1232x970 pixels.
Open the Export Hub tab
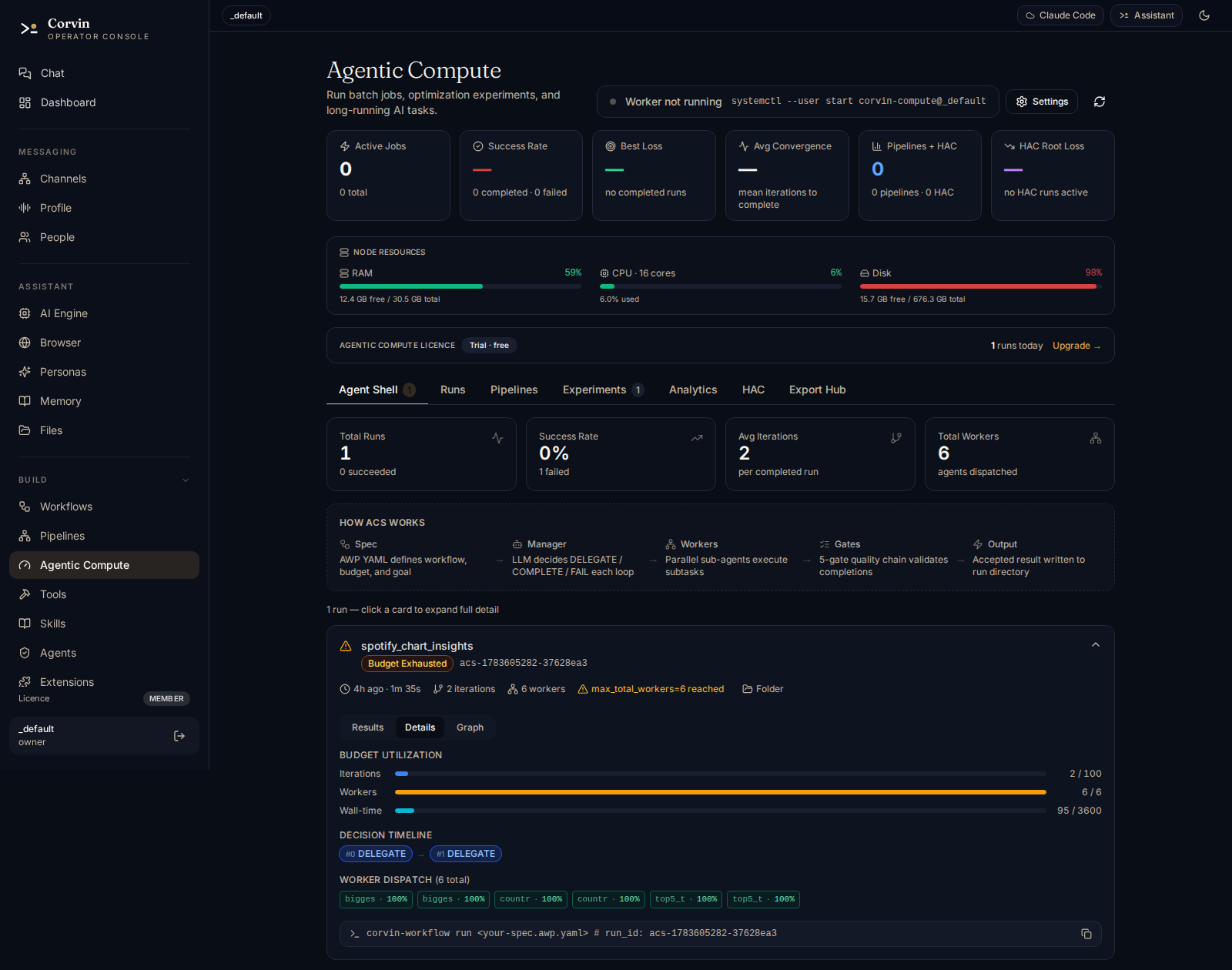point(817,390)
